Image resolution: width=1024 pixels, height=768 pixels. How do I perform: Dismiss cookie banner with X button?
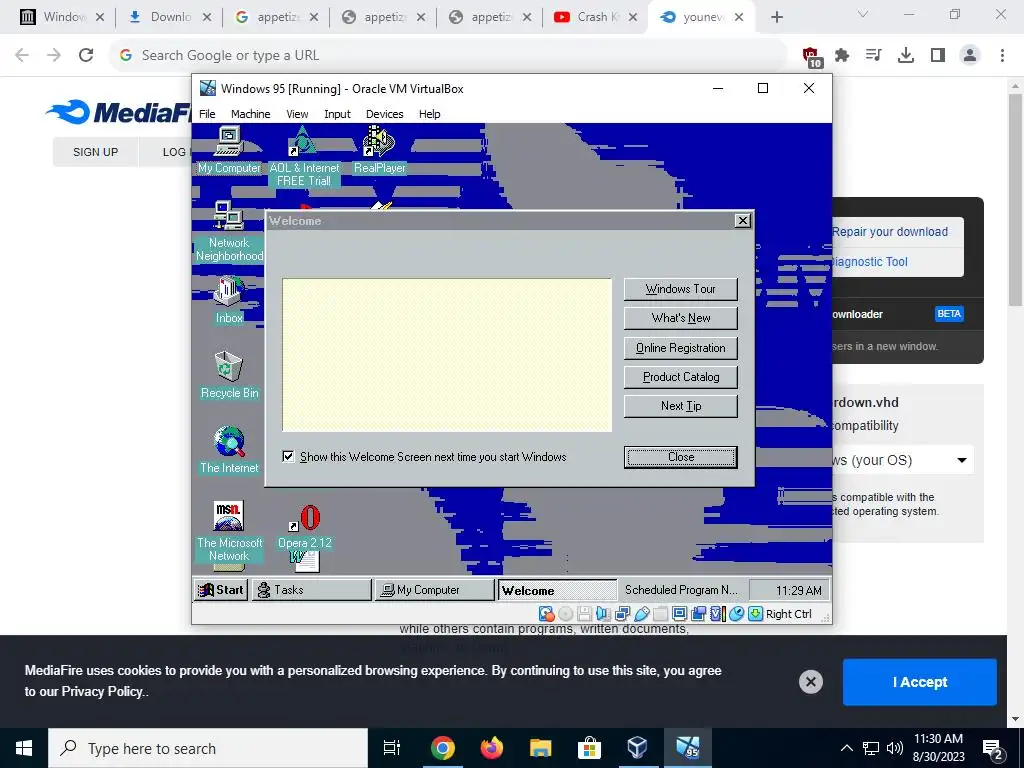tap(810, 682)
